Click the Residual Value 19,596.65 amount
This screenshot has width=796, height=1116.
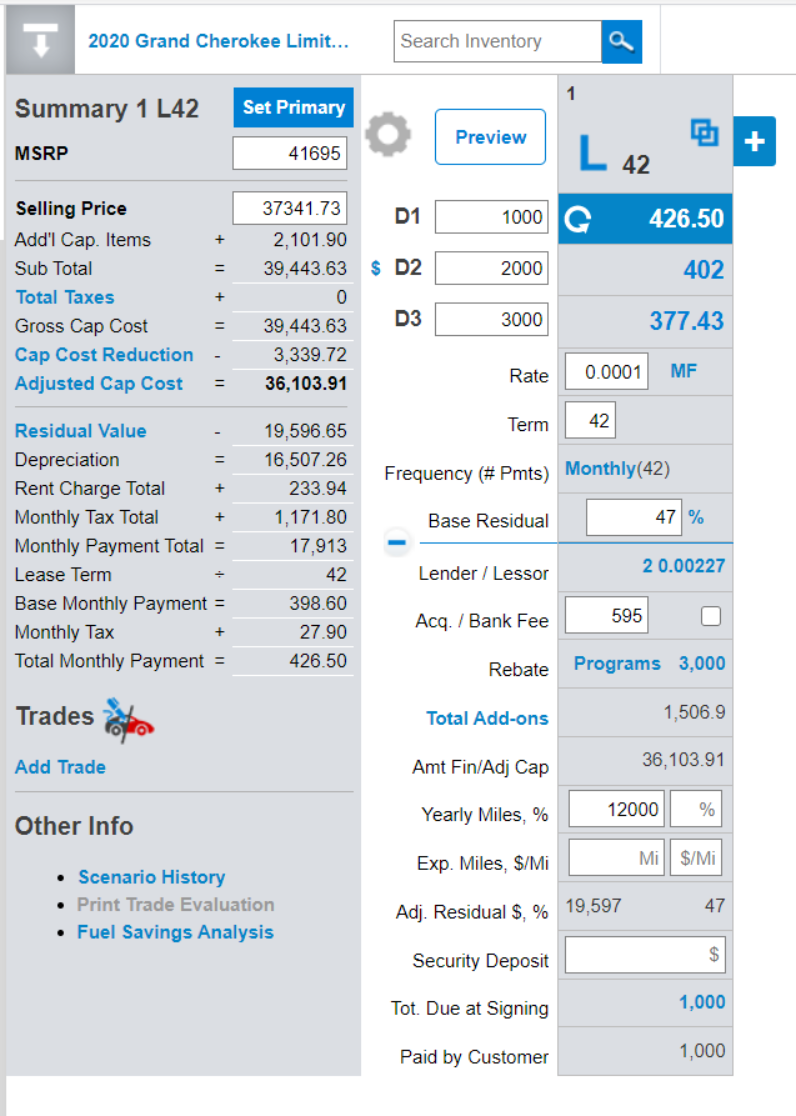[x=305, y=431]
